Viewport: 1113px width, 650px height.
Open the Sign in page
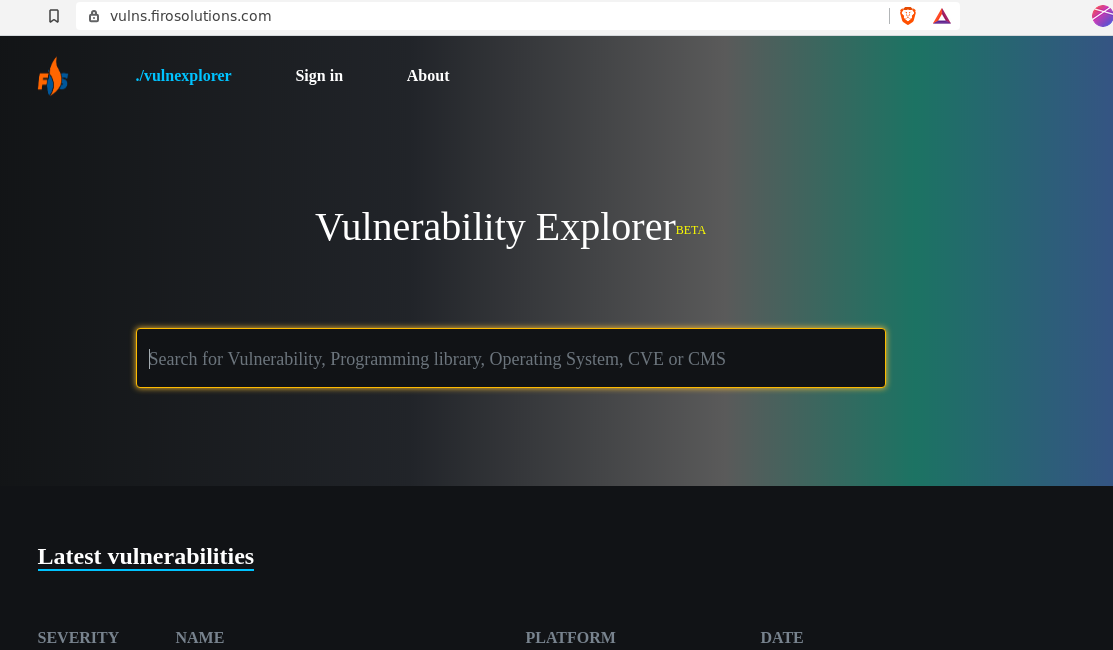[x=319, y=75]
